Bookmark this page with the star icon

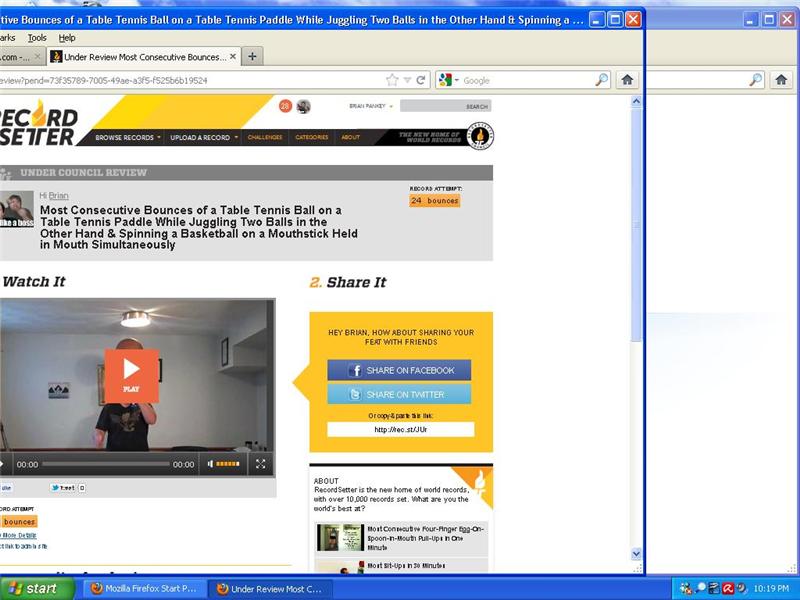pos(392,80)
